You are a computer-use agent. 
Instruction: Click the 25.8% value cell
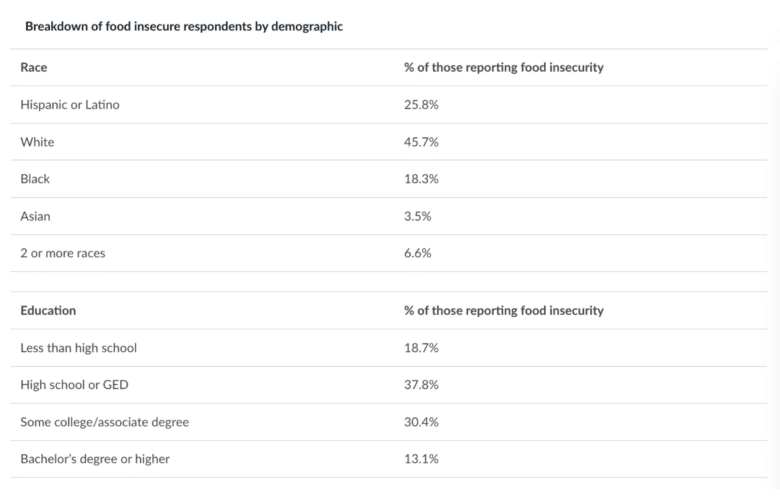point(421,105)
